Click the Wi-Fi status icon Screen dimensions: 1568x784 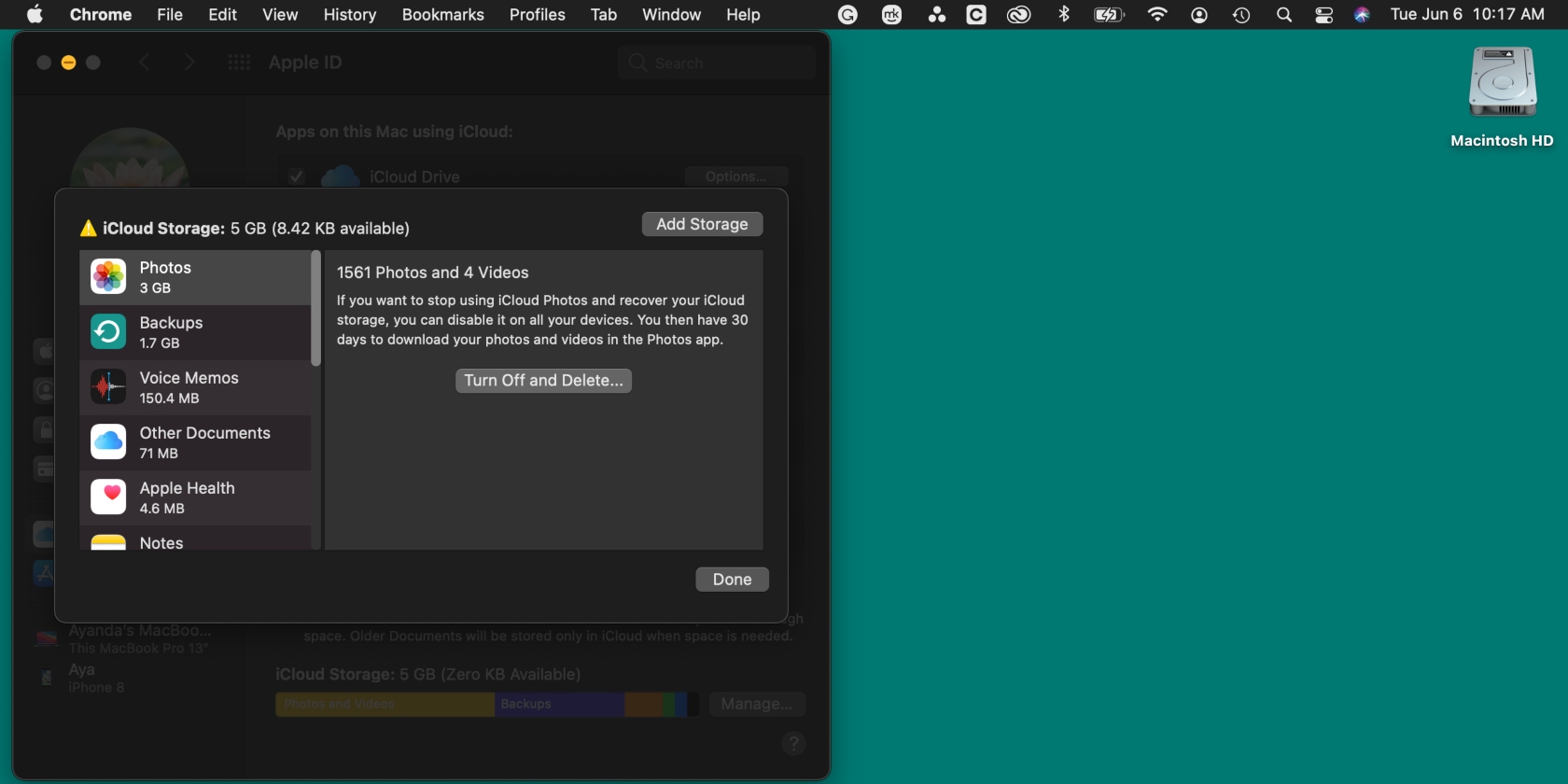(1157, 15)
